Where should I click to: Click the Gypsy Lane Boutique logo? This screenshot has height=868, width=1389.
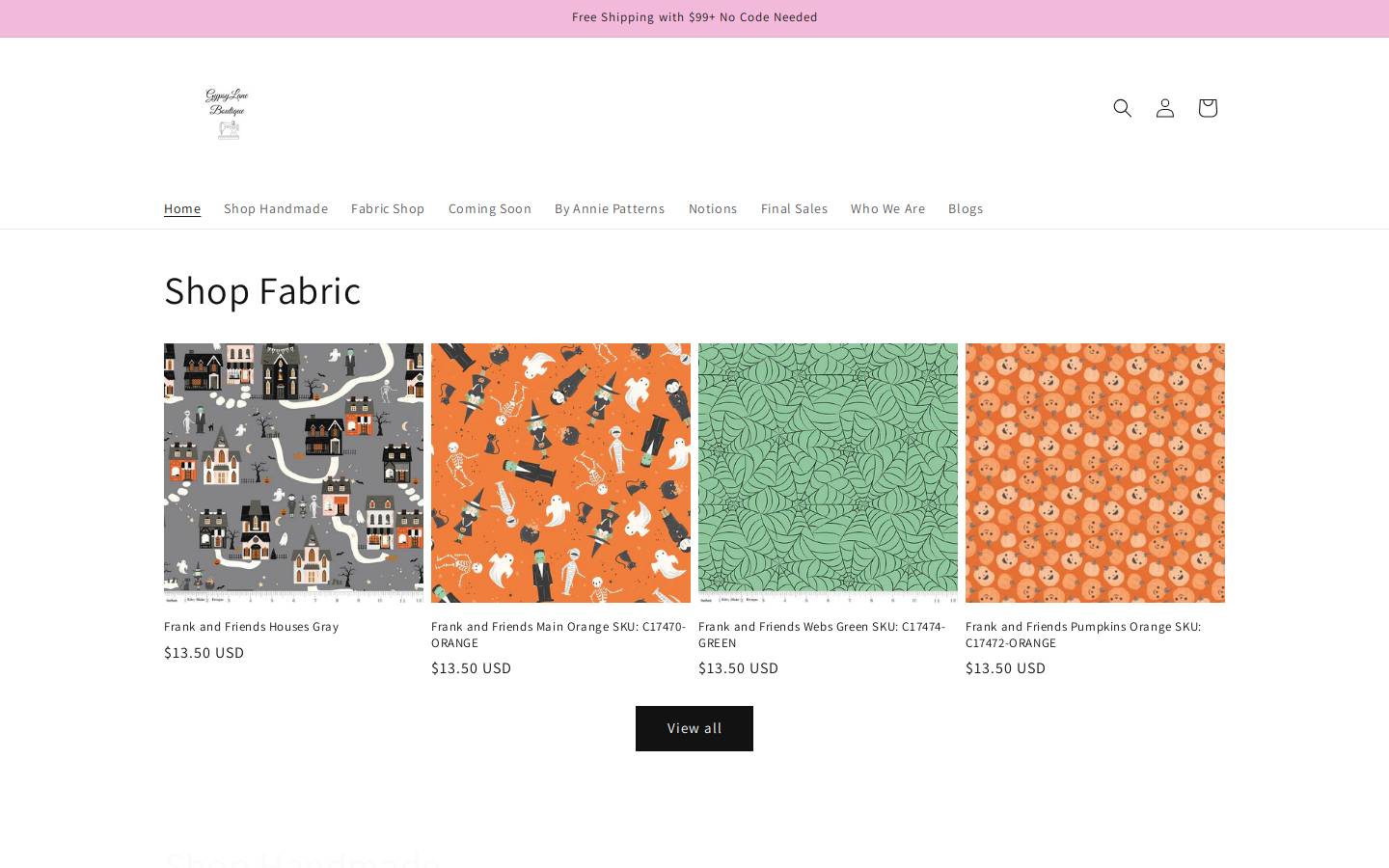tap(227, 114)
